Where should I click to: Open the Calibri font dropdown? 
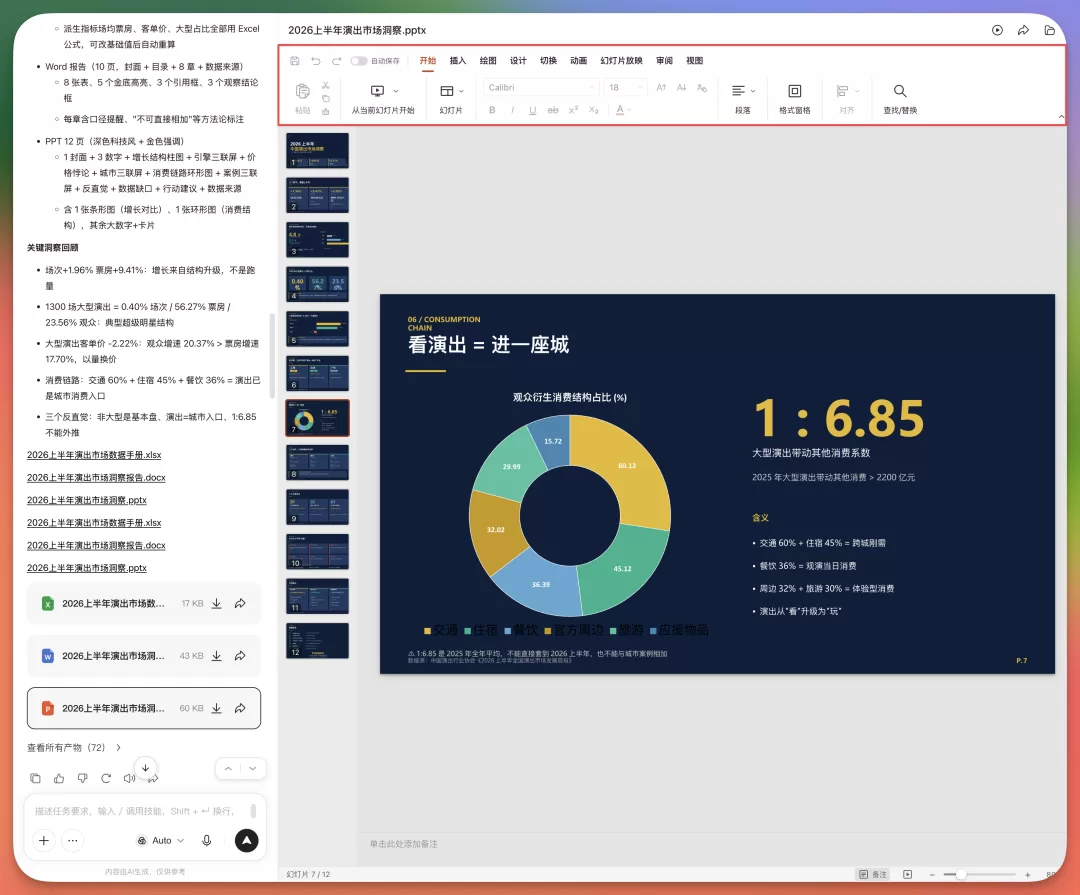click(x=541, y=88)
